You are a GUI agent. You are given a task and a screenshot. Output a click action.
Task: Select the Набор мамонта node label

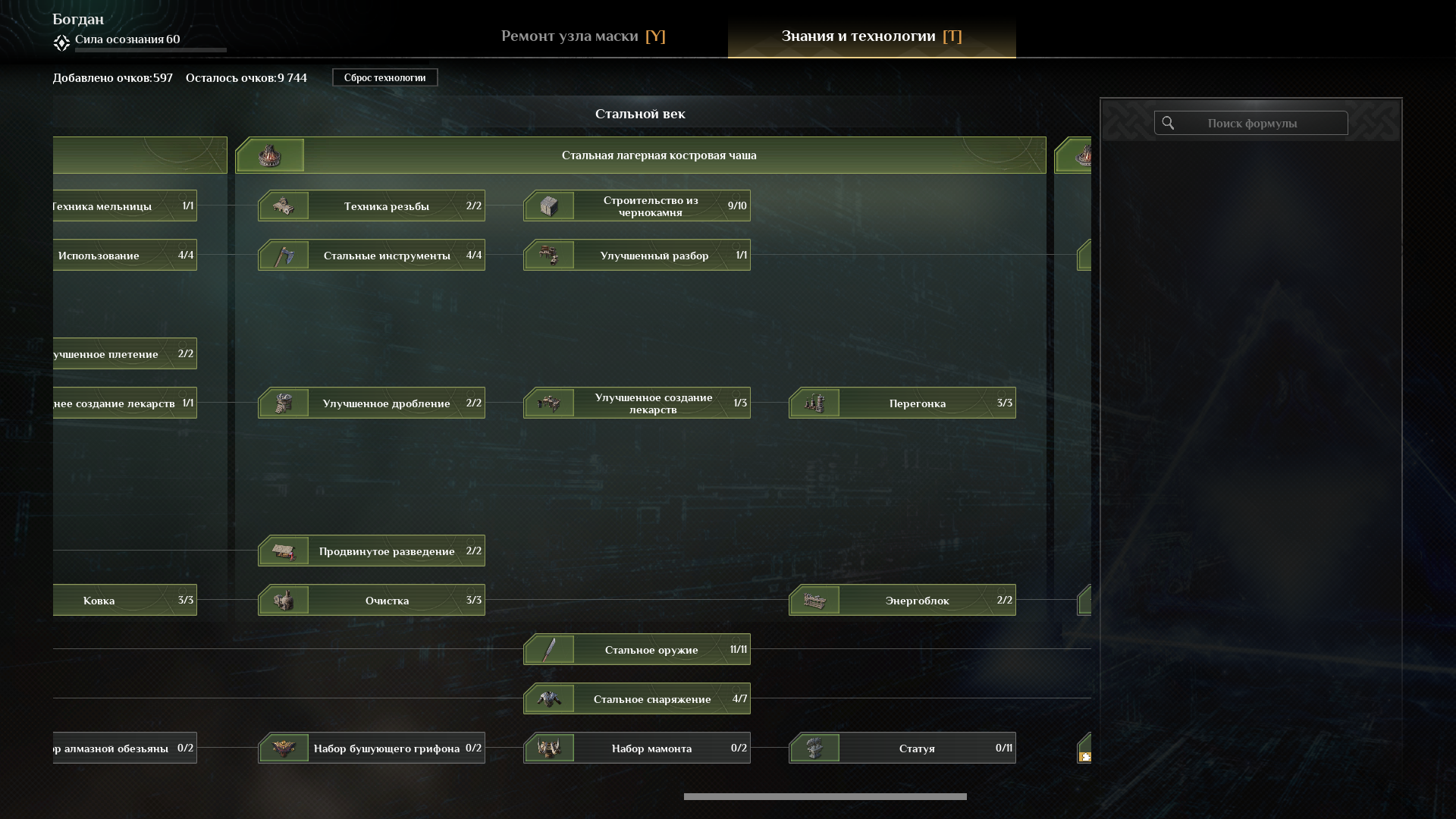coord(651,748)
